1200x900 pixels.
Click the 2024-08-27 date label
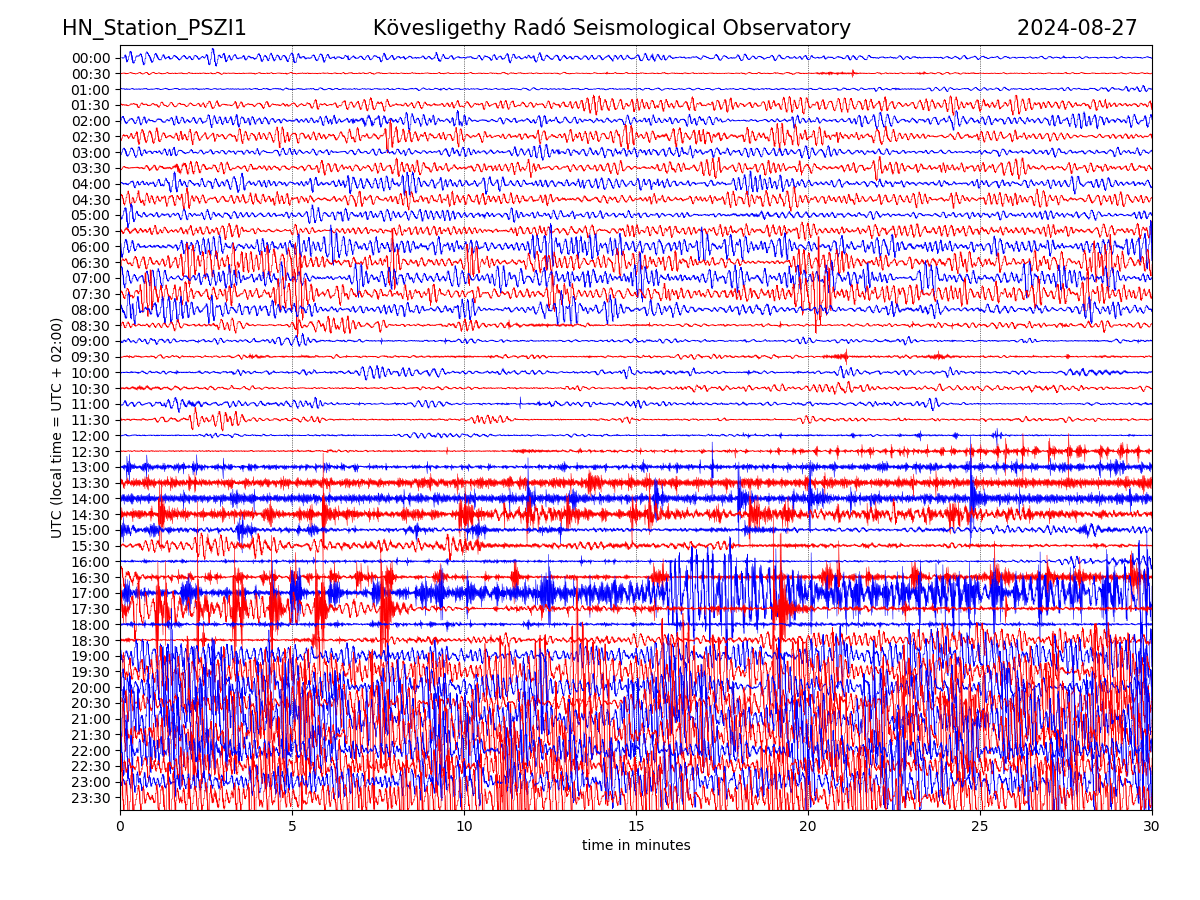tap(1077, 28)
